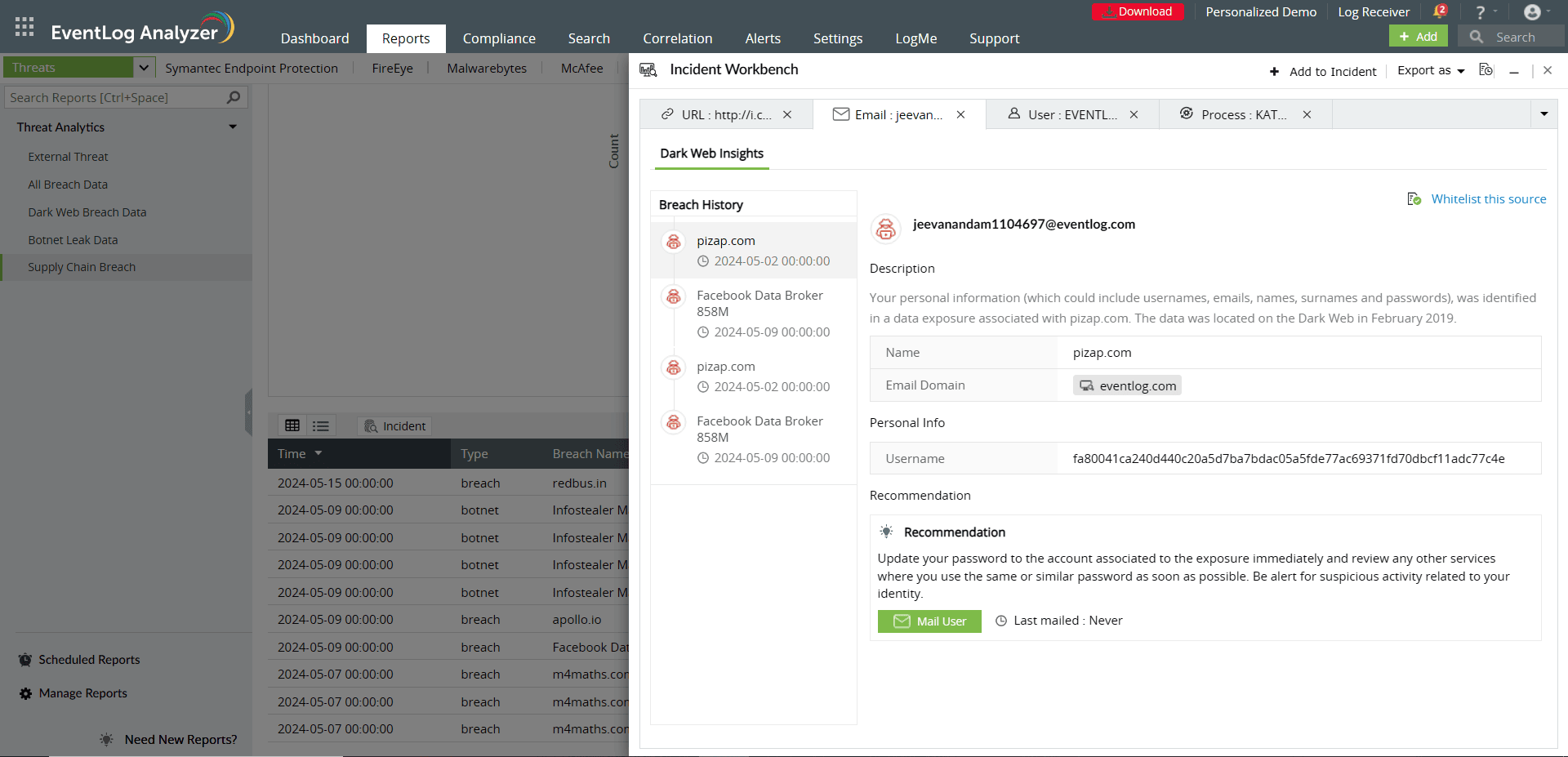Switch to list view icon above results
This screenshot has width=1568, height=757.
click(320, 425)
